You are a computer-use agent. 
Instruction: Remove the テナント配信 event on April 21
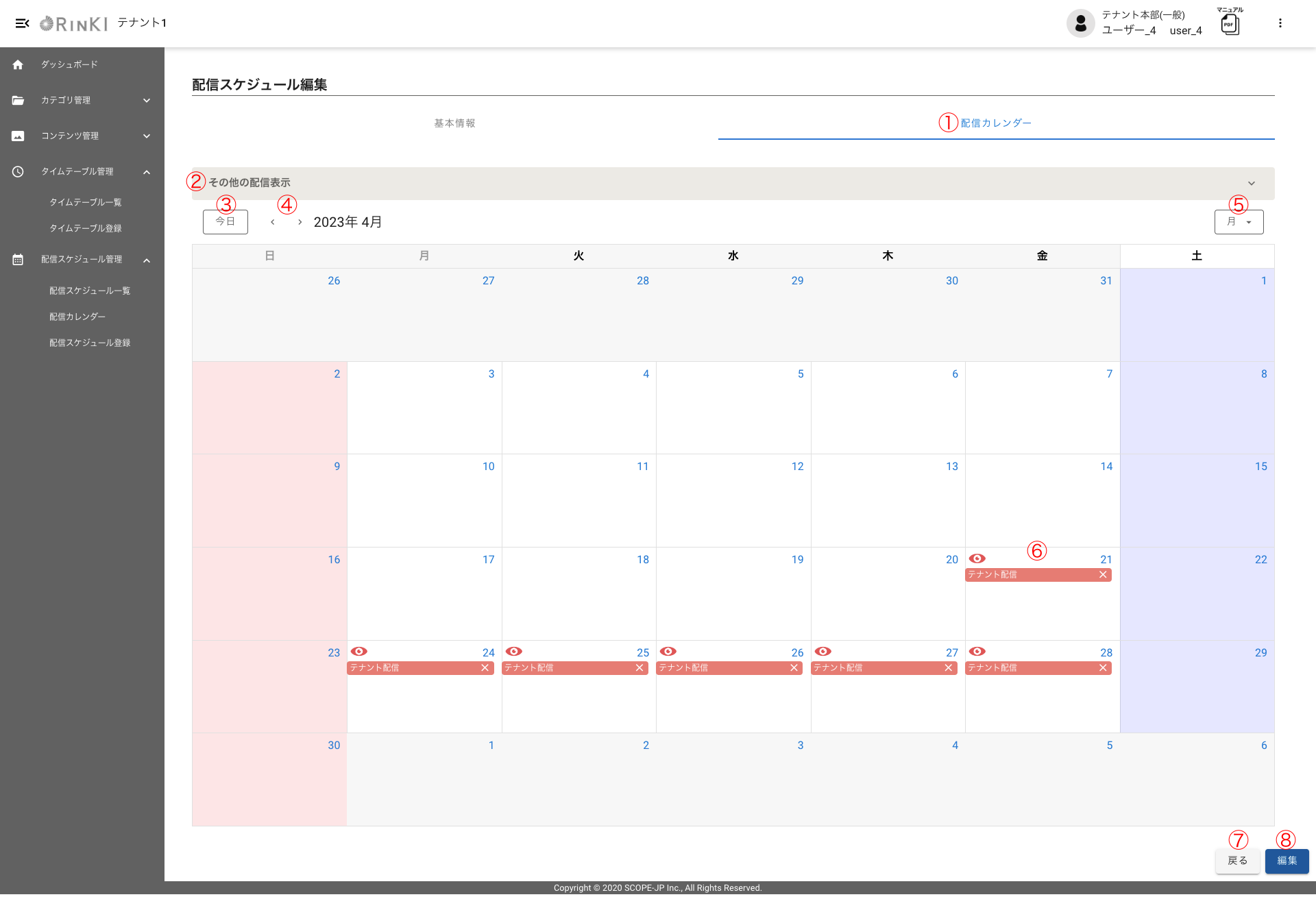[1103, 575]
